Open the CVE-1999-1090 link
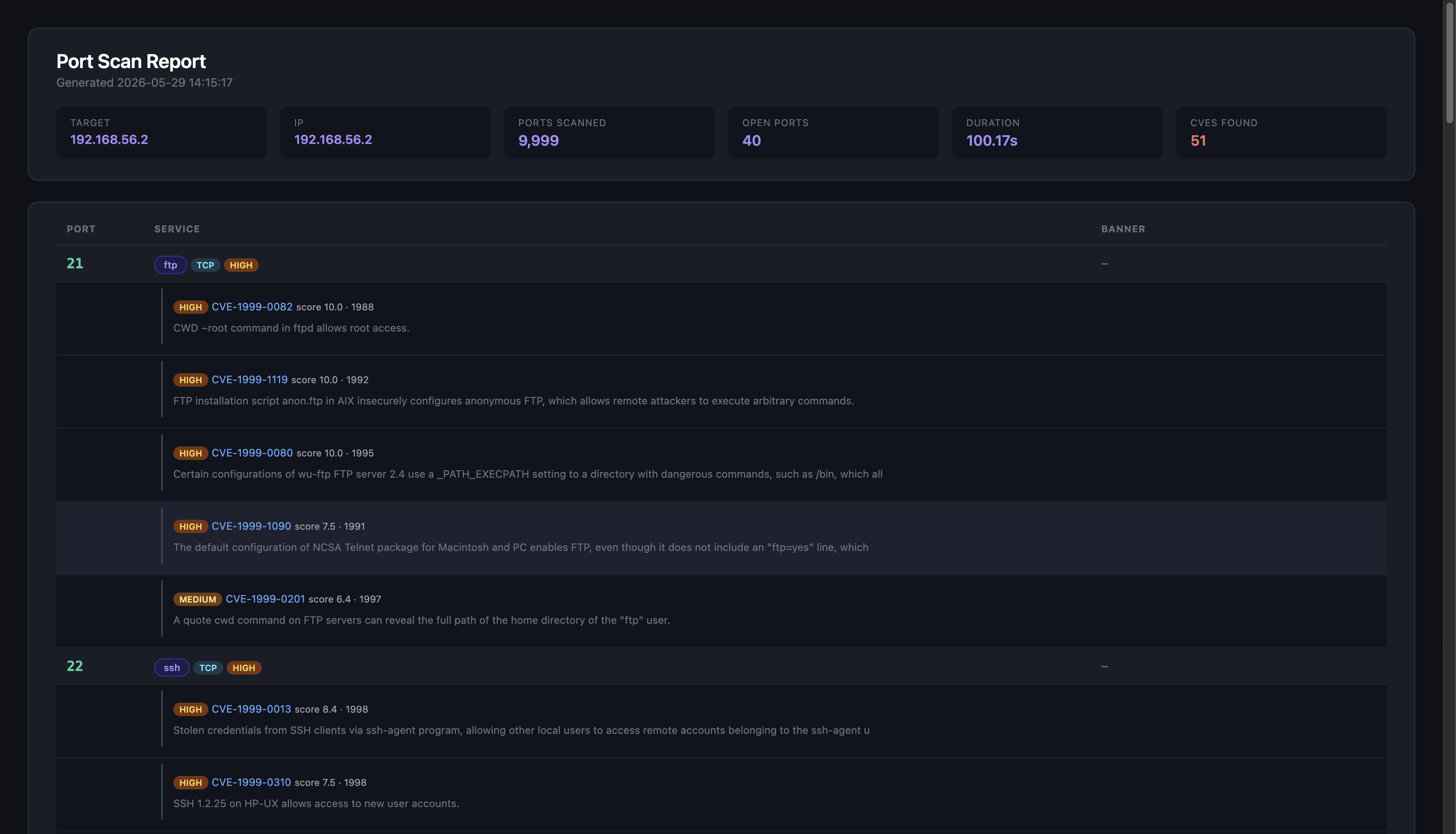The image size is (1456, 834). (x=251, y=526)
